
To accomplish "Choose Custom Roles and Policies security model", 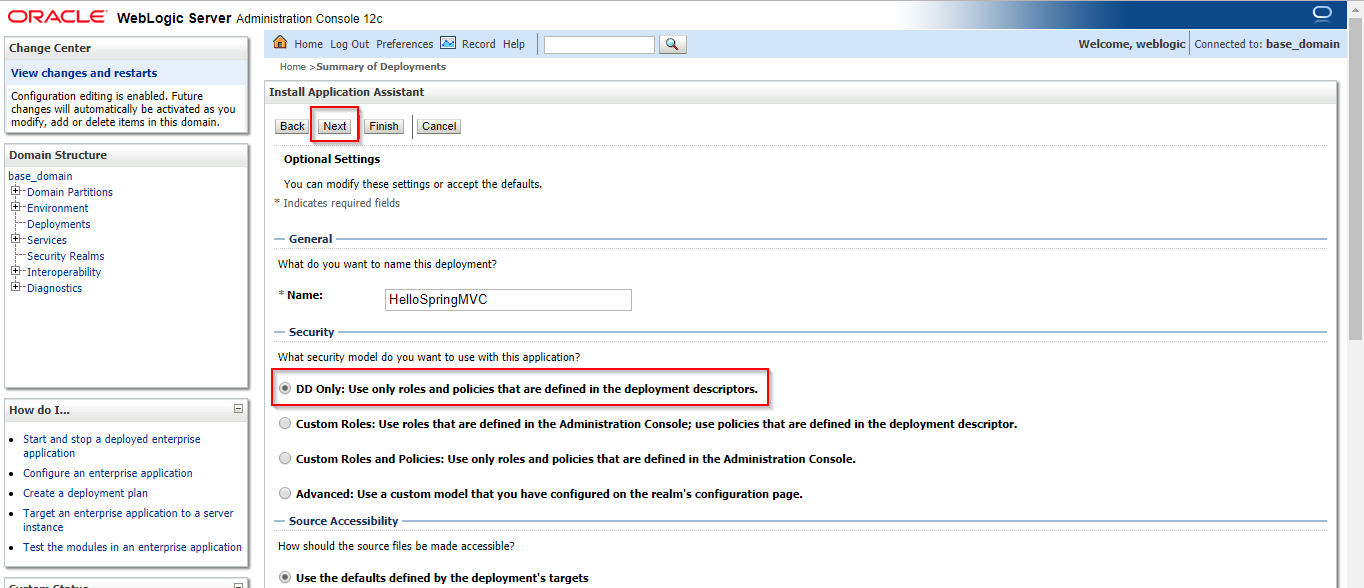I will (285, 457).
